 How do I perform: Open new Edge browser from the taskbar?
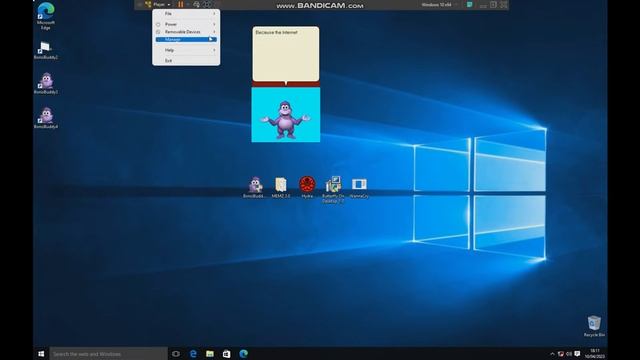pos(244,354)
